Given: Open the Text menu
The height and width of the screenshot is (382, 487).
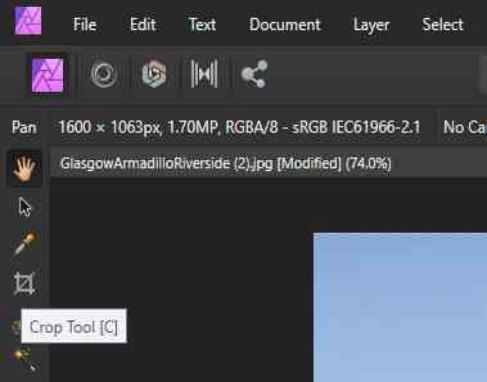Looking at the screenshot, I should [202, 25].
